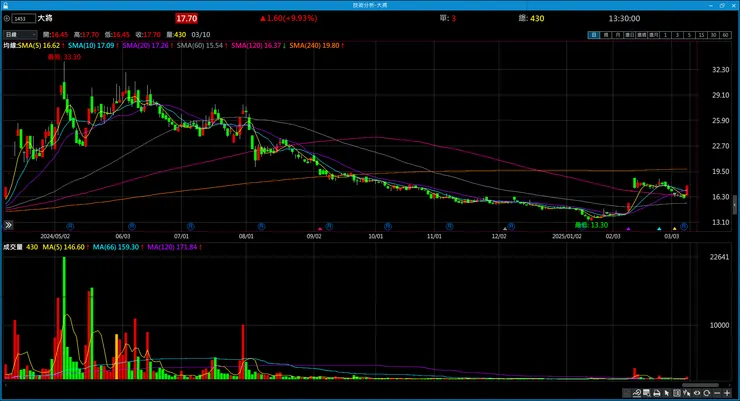Screen dimensions: 740x401
Task: Click the 13:30:00 timestamp
Action: (x=624, y=18)
